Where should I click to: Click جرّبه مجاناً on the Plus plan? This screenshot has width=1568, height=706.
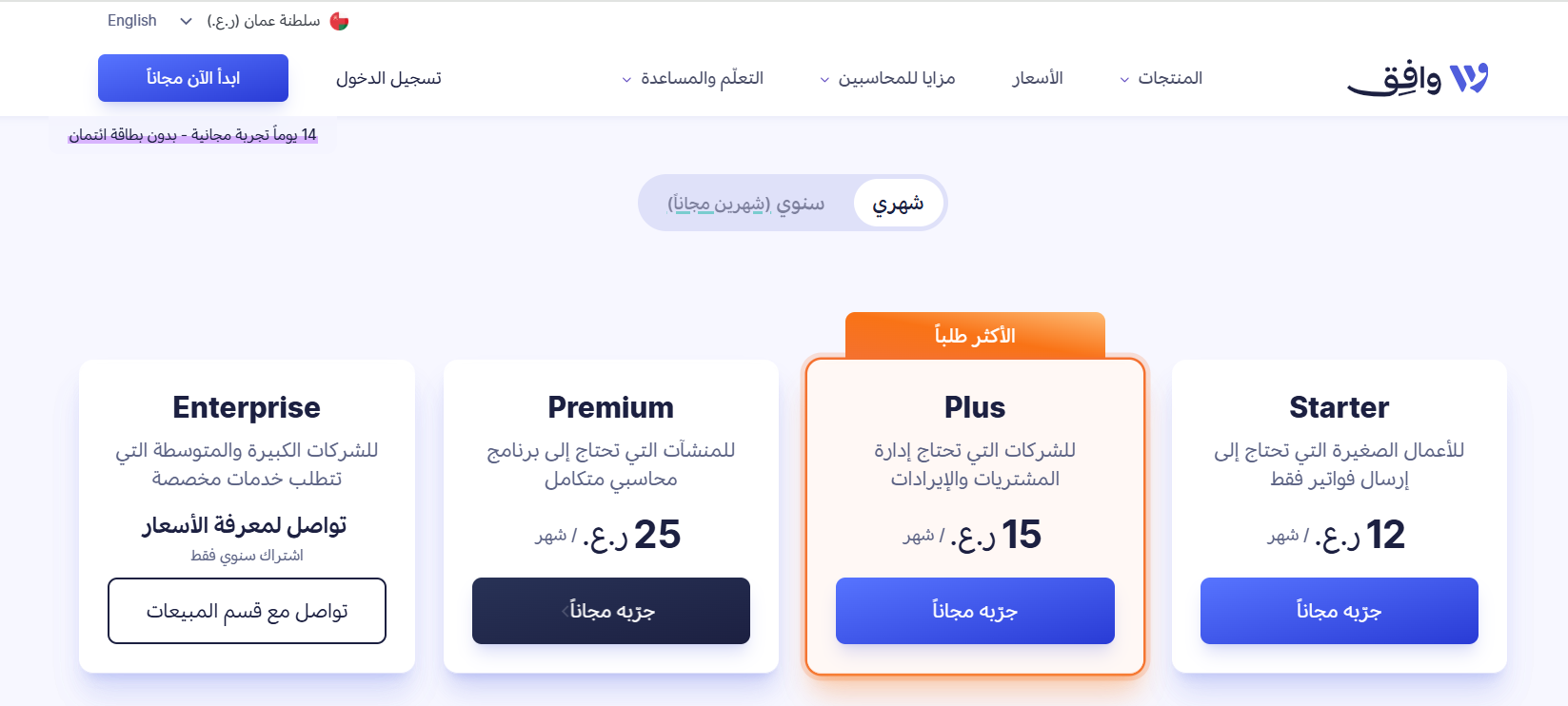(x=974, y=611)
